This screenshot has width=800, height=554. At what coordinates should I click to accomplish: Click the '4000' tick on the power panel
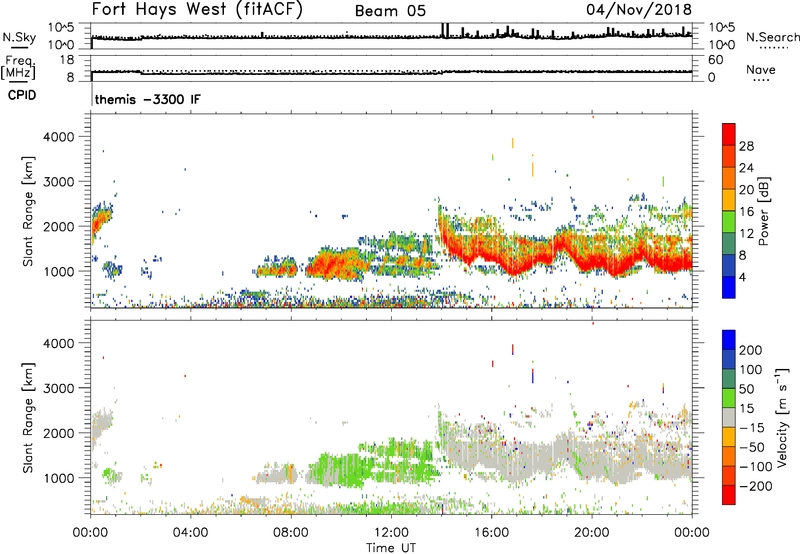59,137
